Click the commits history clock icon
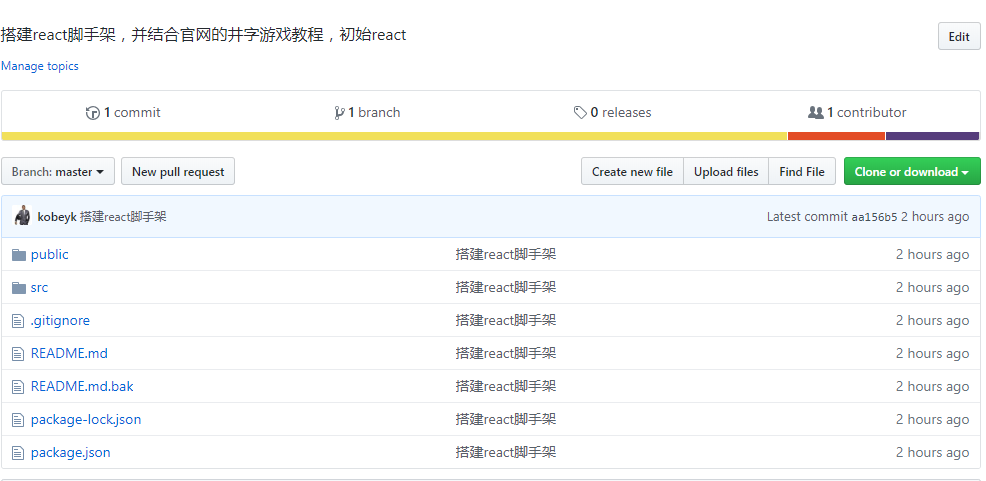Viewport: 986px width, 481px height. pos(93,113)
